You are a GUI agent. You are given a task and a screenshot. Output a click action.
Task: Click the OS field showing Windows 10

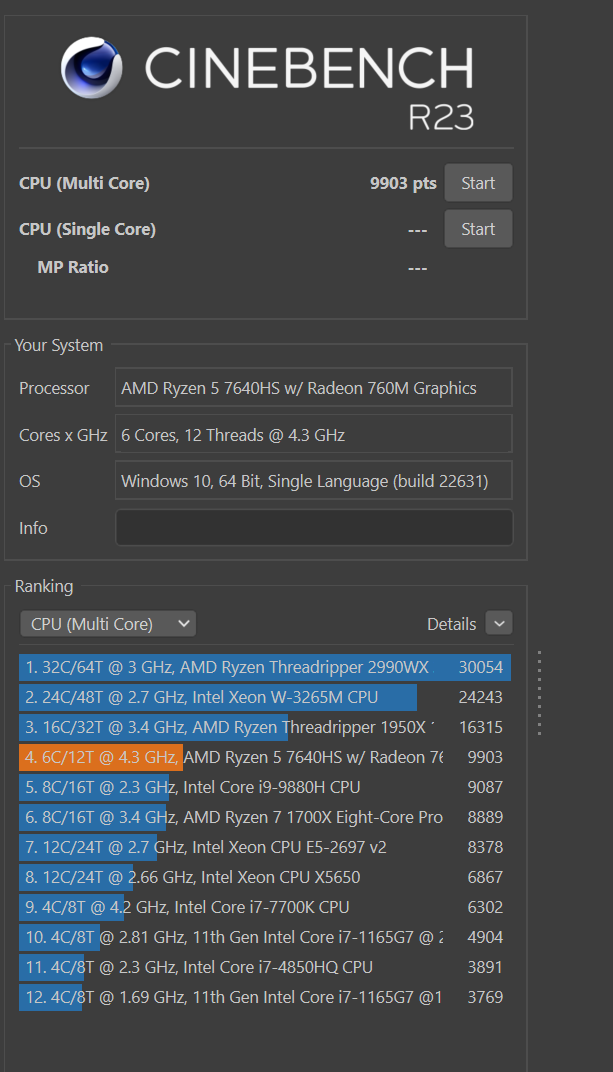(x=314, y=481)
